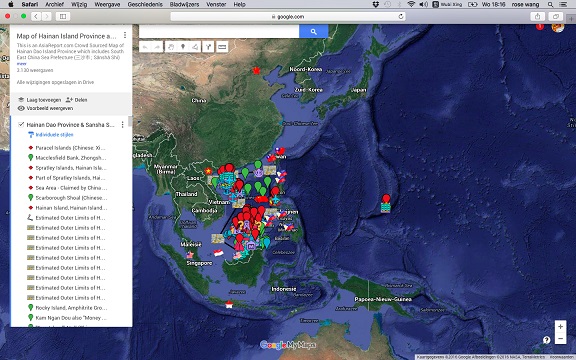Uncheck the Hainan Dao Province layer checkbox
This screenshot has height=360, width=576.
[21, 125]
